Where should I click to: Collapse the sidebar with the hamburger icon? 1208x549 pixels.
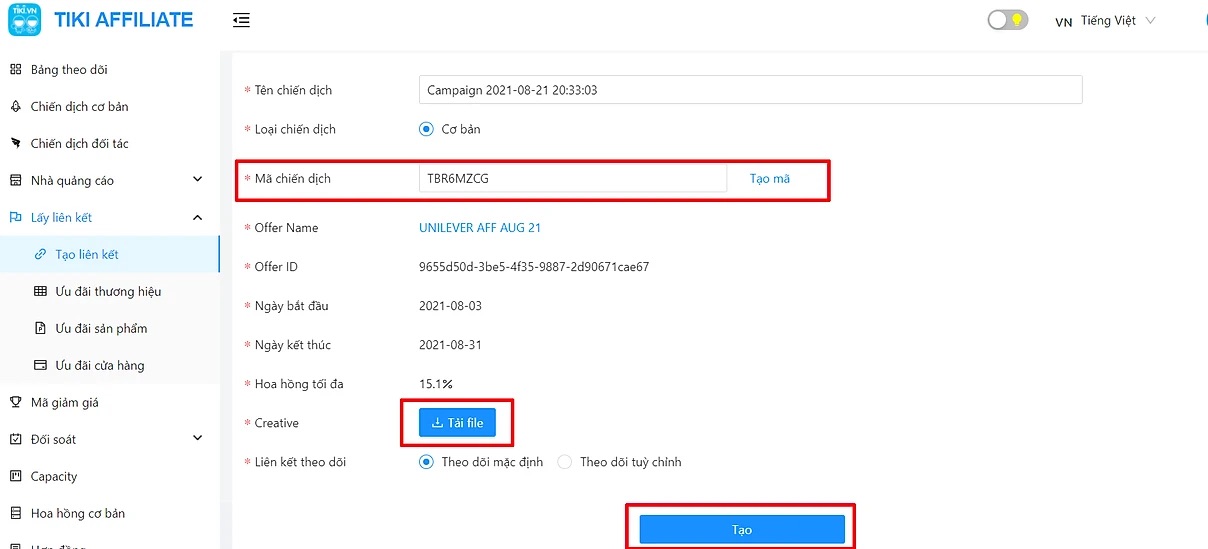[241, 20]
